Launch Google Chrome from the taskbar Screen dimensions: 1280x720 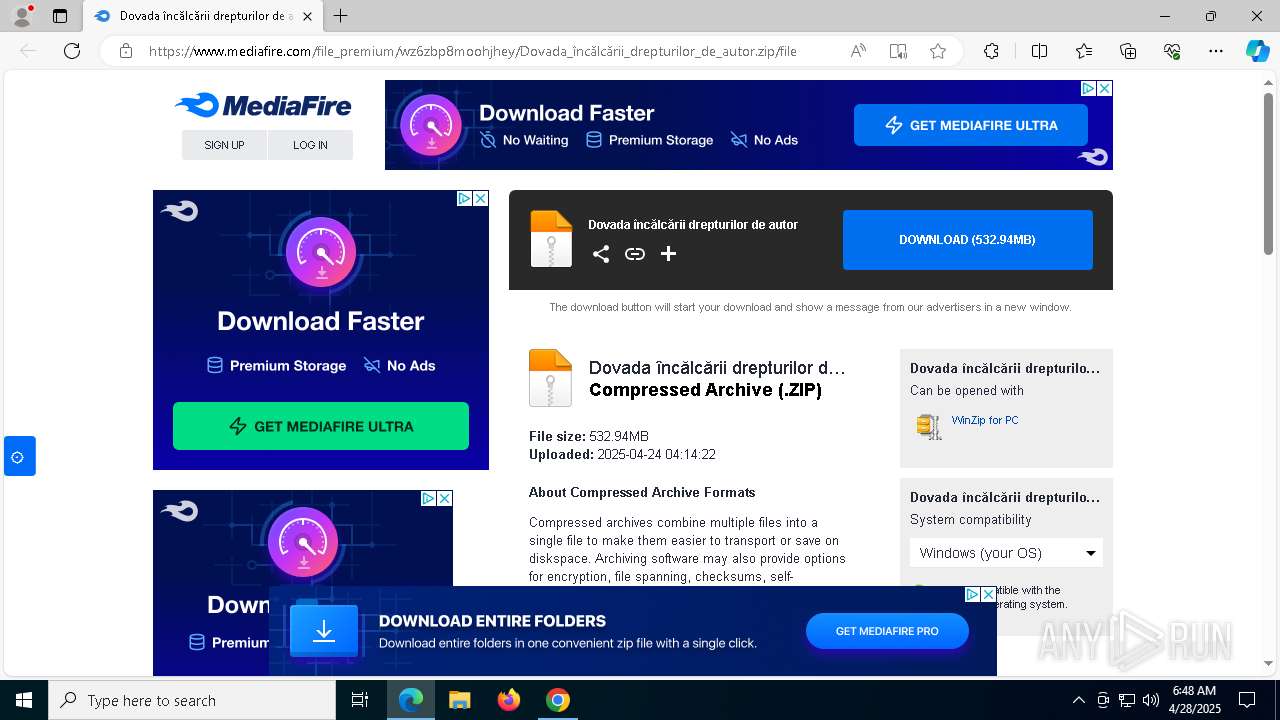(558, 700)
